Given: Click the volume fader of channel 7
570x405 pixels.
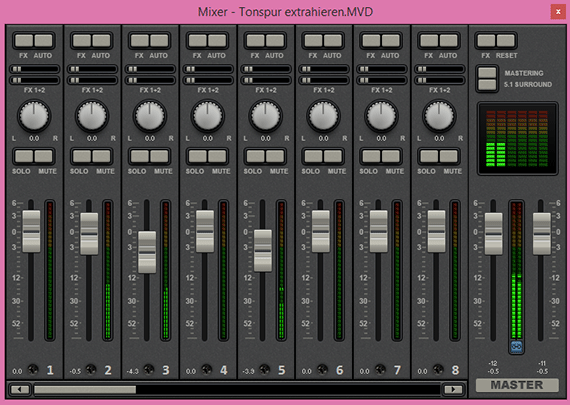Looking at the screenshot, I should 378,231.
